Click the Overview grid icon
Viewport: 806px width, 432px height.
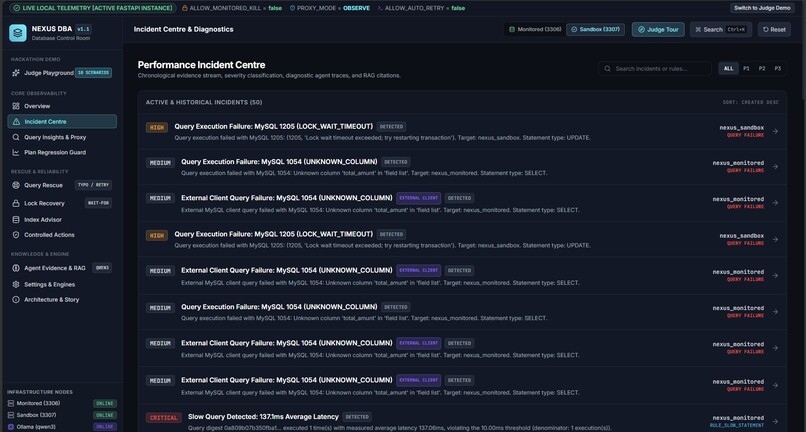16,106
